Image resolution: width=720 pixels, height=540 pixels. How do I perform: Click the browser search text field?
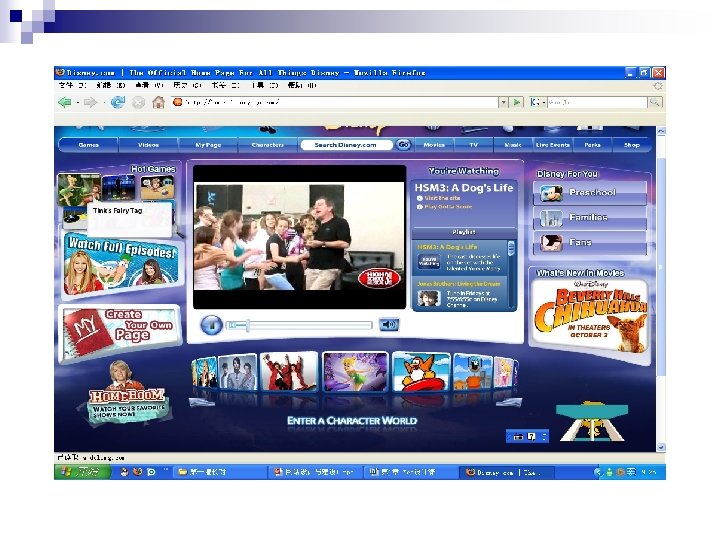(x=596, y=102)
